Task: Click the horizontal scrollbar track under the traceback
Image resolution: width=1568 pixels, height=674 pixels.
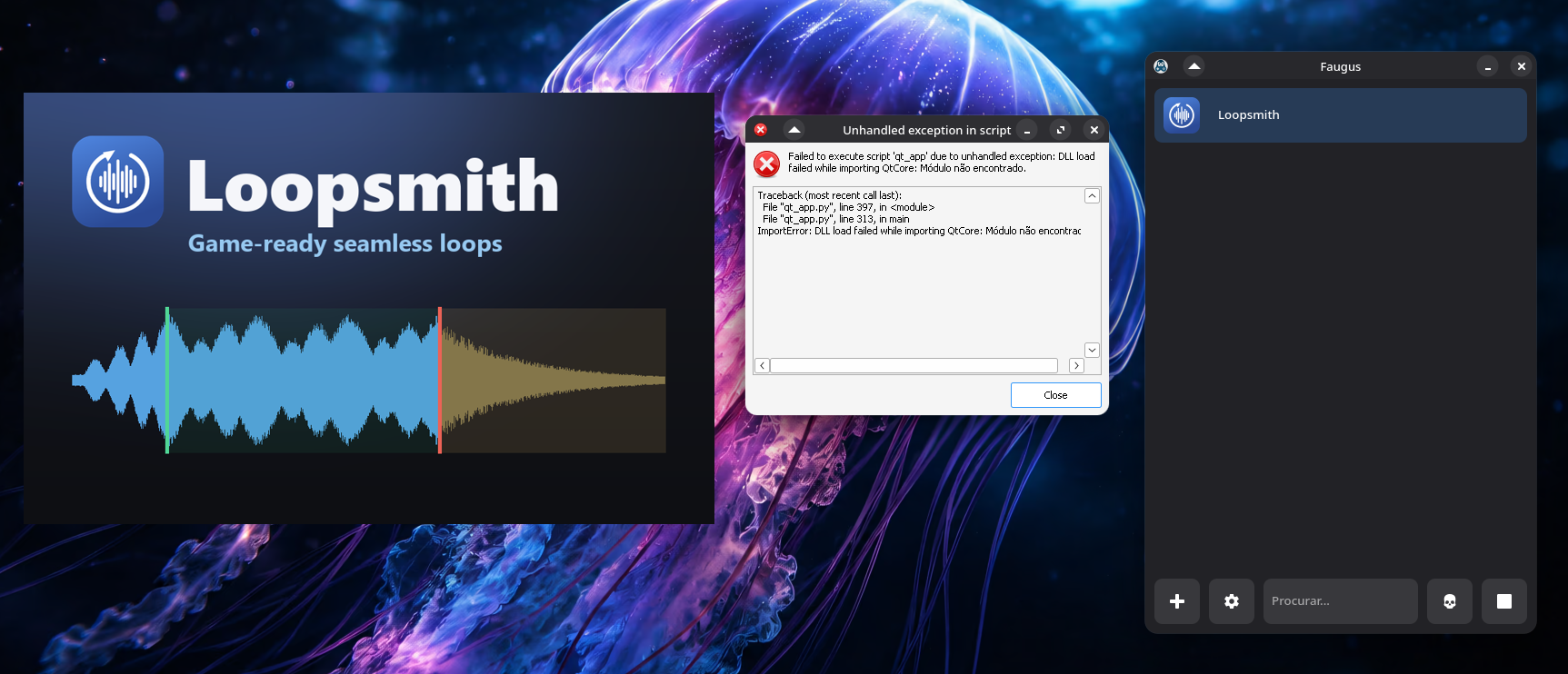Action: point(914,366)
